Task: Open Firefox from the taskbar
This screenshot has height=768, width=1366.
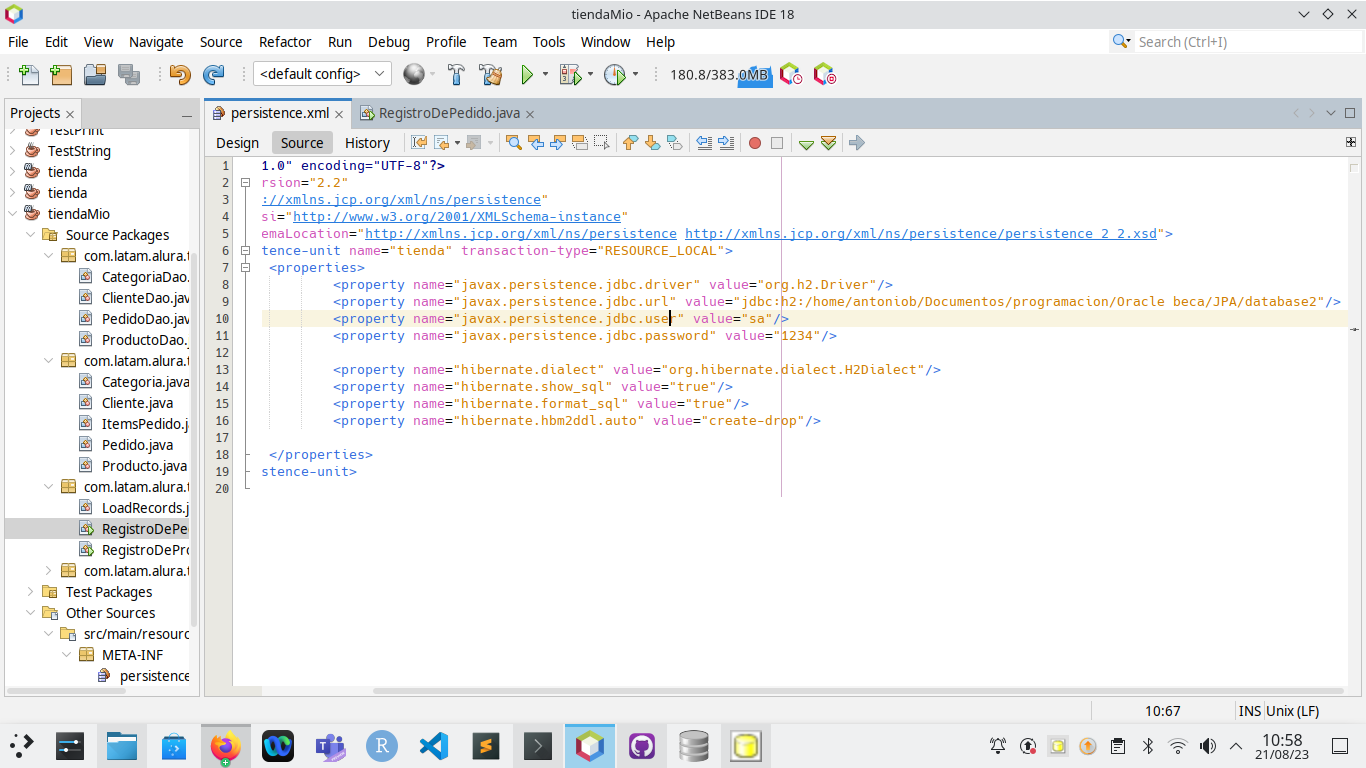Action: click(x=227, y=746)
